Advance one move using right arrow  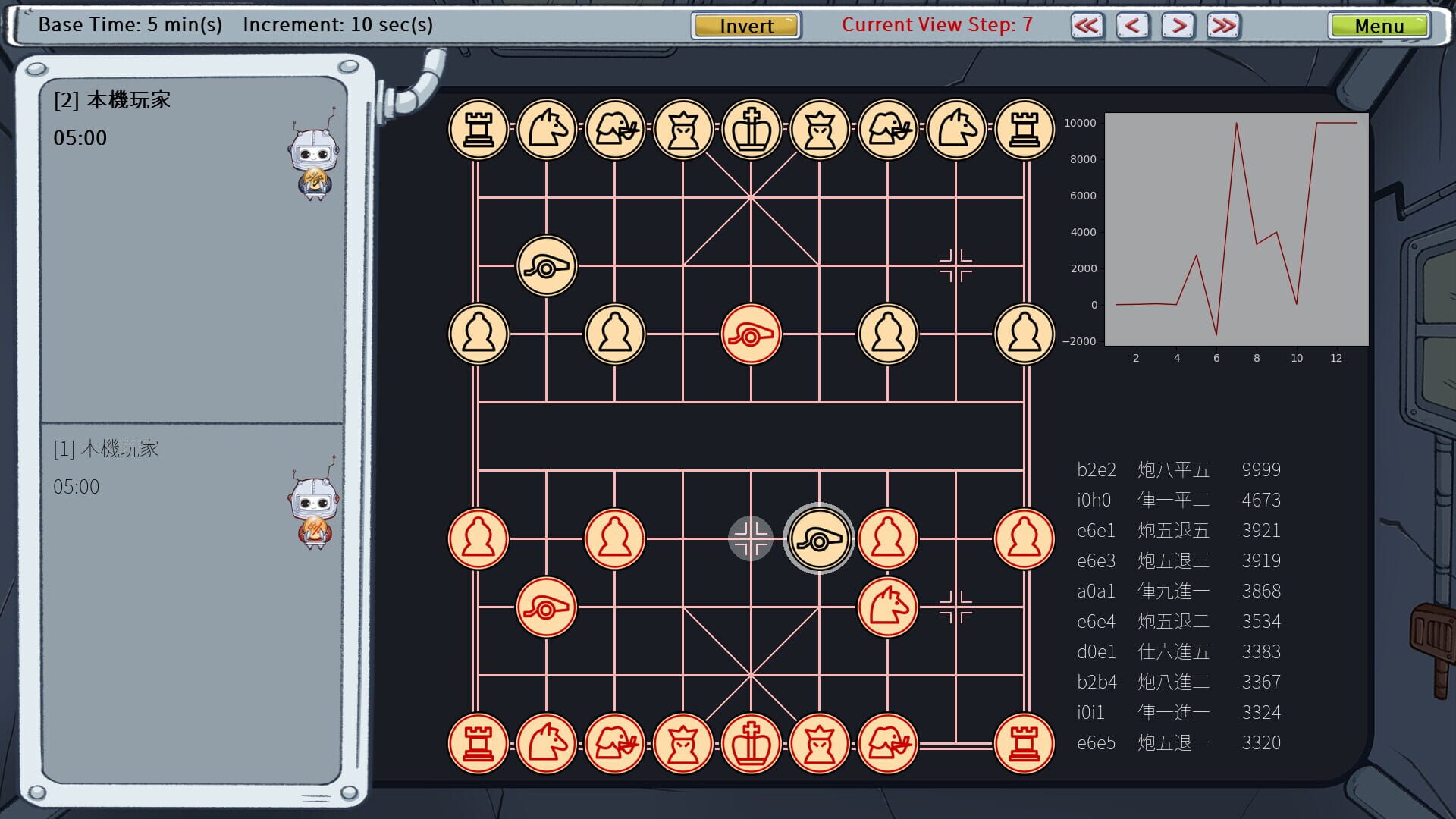click(1178, 25)
